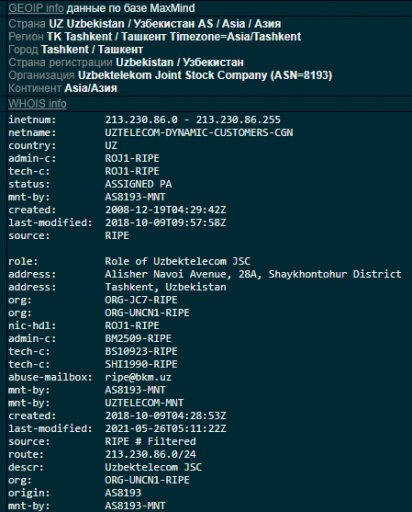
Task: Click the abuse-mailbox ripe@bkm.uz address
Action: 138,377
